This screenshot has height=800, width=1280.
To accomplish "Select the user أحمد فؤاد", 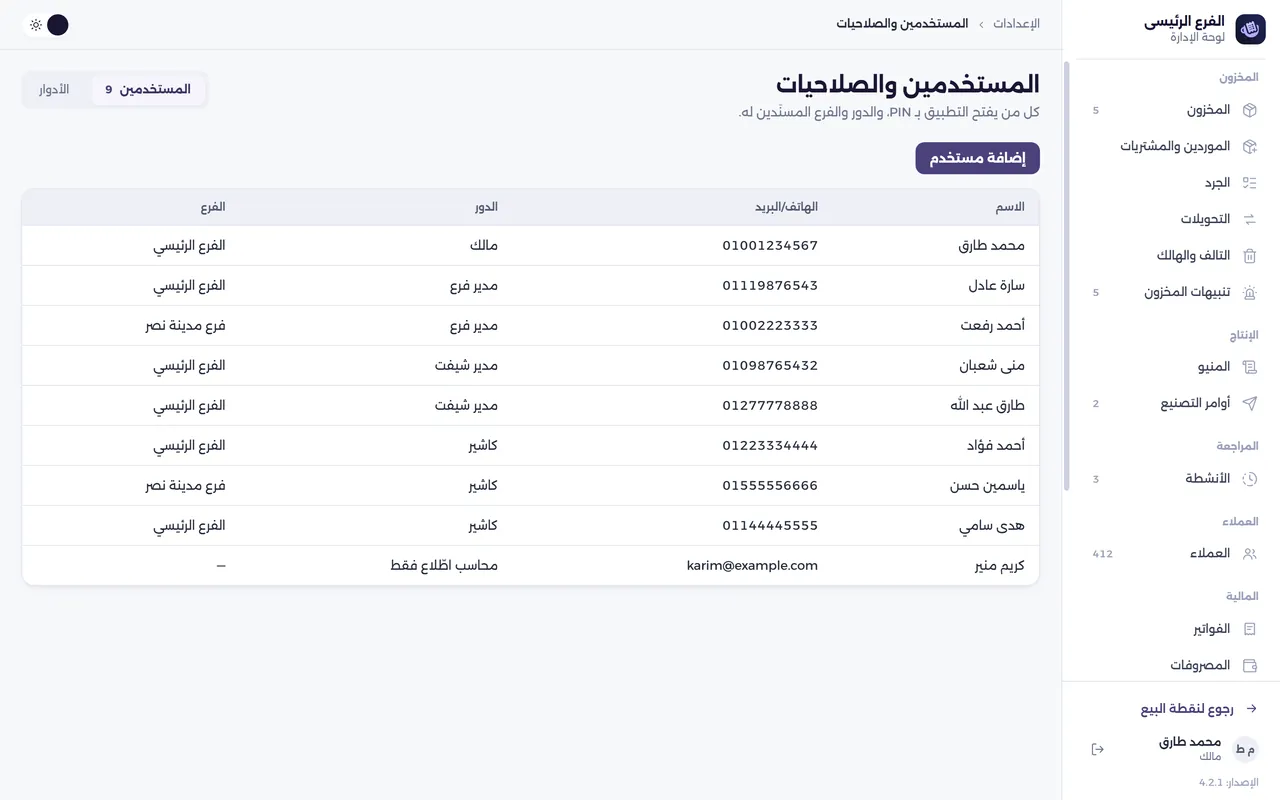I will [x=531, y=445].
